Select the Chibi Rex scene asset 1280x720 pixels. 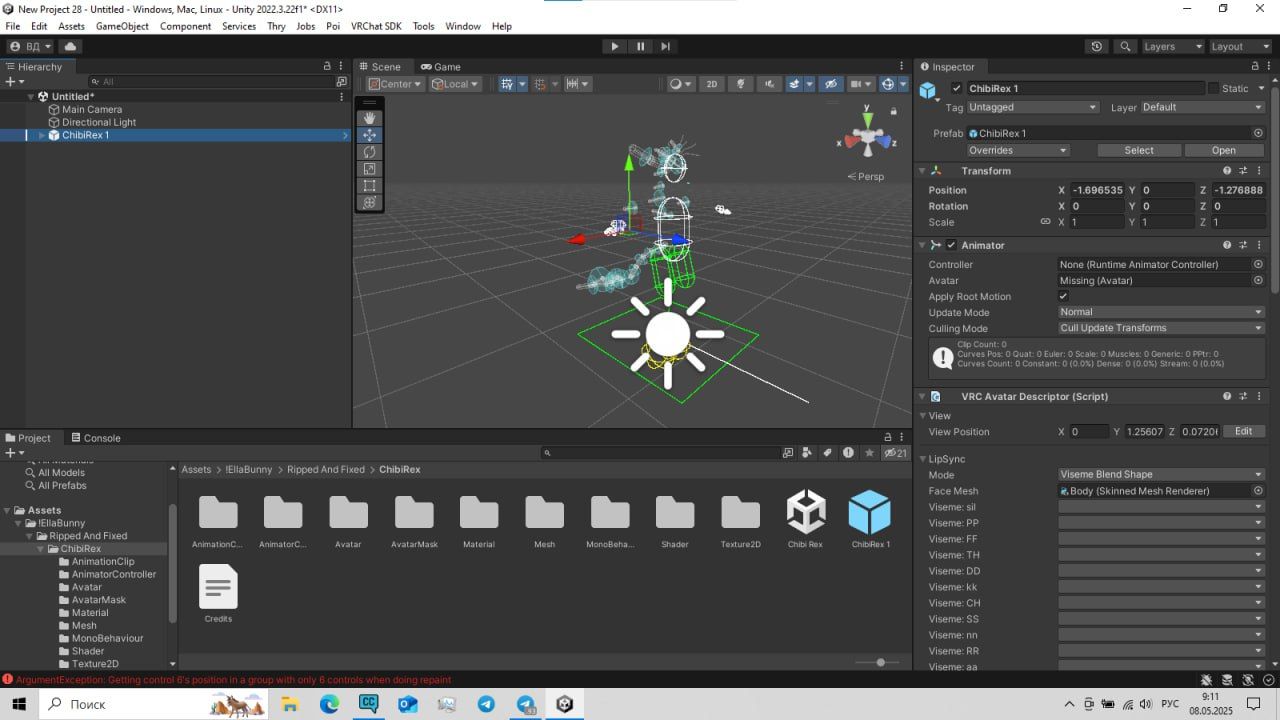coord(805,519)
